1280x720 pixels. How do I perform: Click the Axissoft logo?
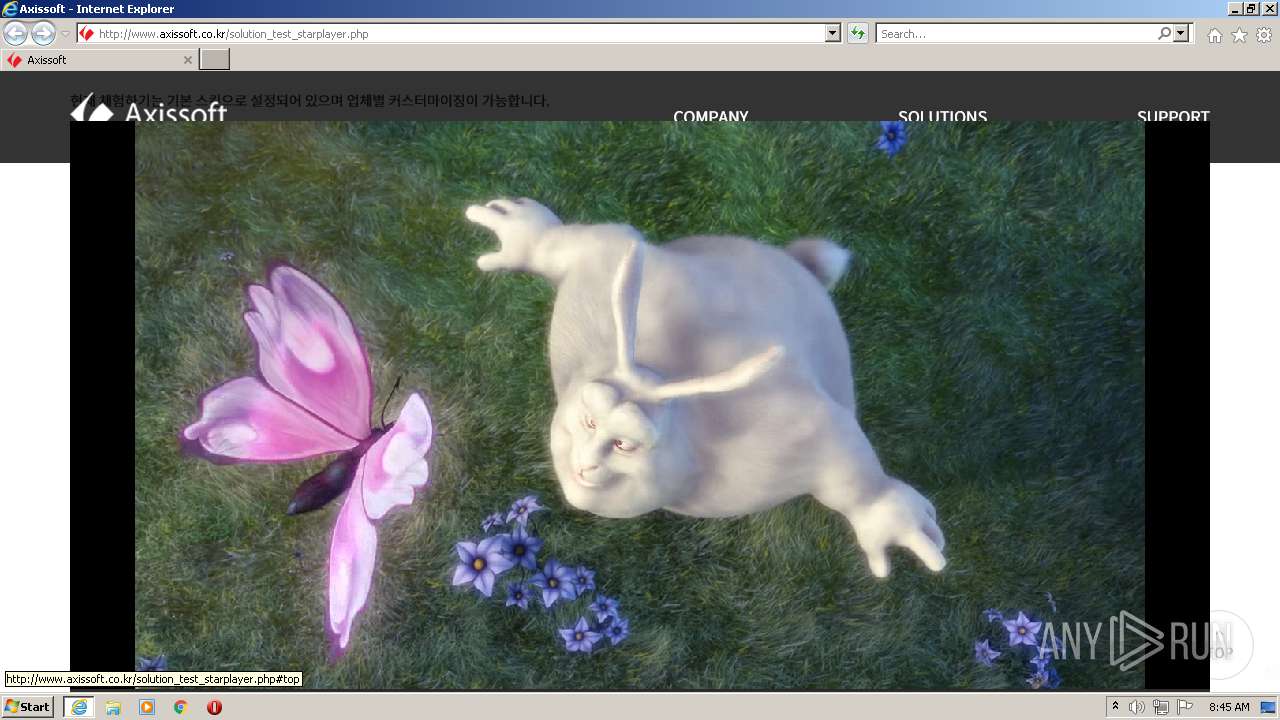tap(149, 109)
